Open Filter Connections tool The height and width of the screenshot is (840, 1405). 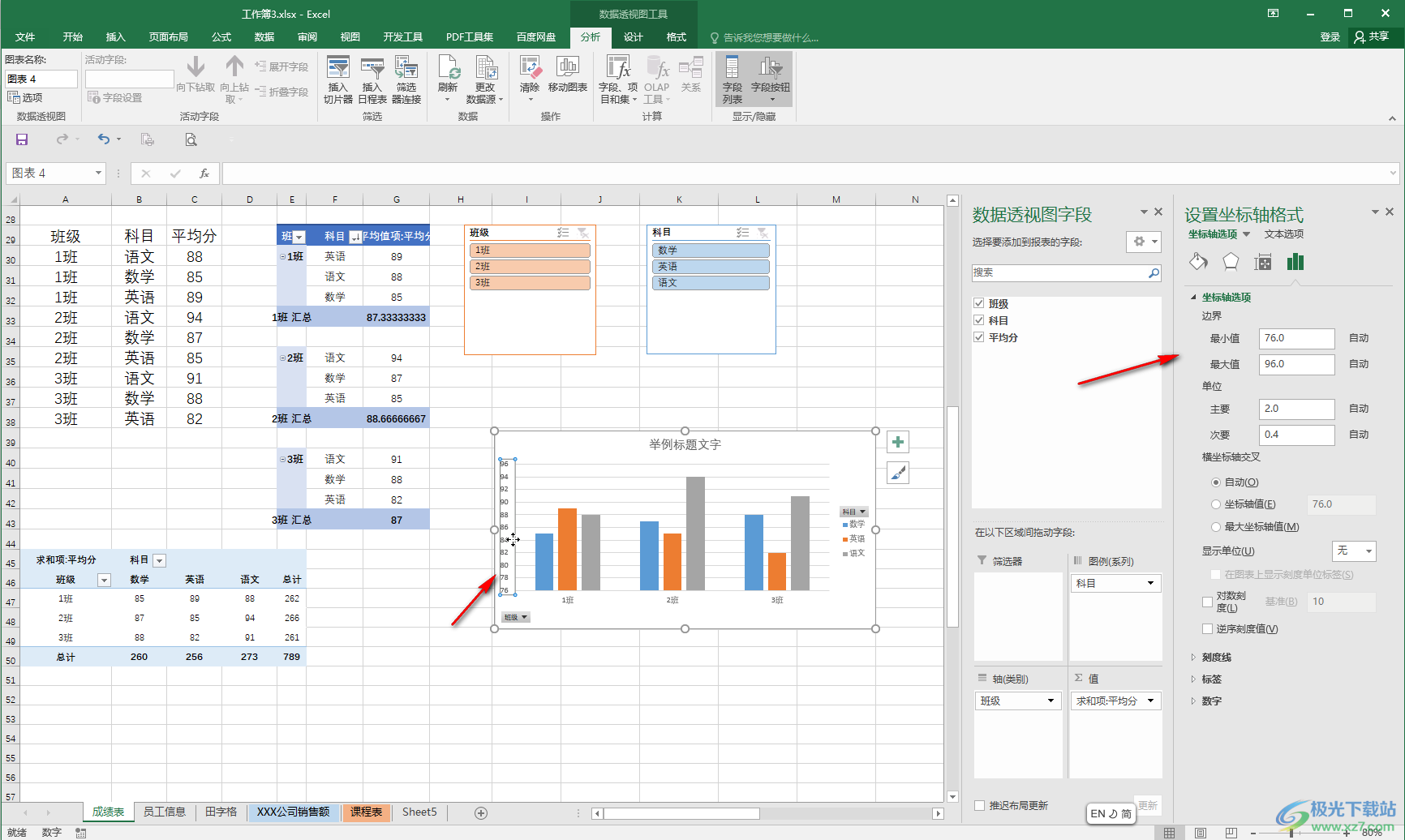(x=406, y=79)
